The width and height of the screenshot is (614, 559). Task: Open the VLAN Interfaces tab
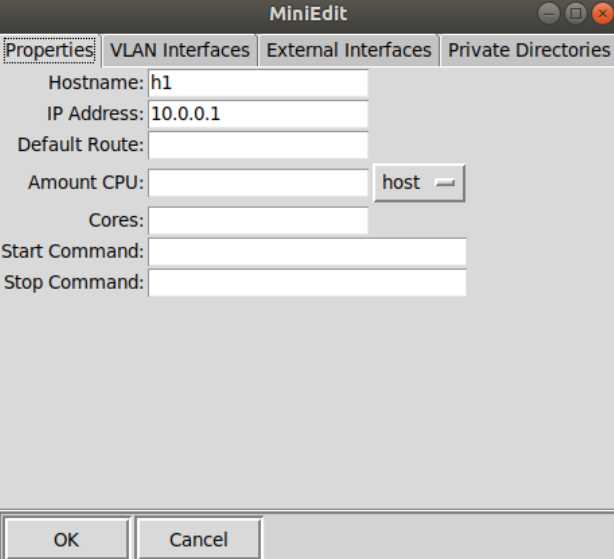pyautogui.click(x=180, y=50)
